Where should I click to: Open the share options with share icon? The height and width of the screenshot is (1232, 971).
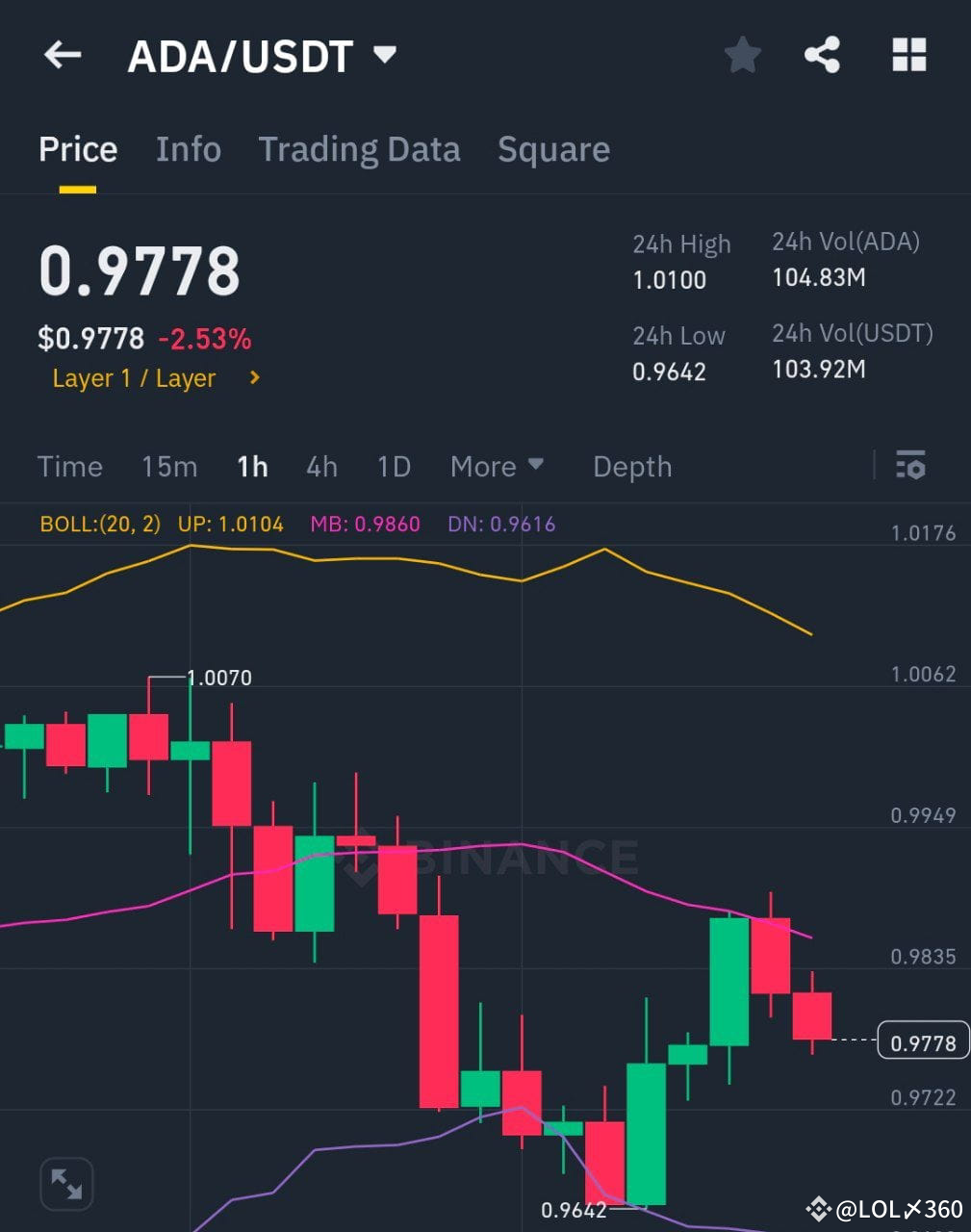click(823, 55)
